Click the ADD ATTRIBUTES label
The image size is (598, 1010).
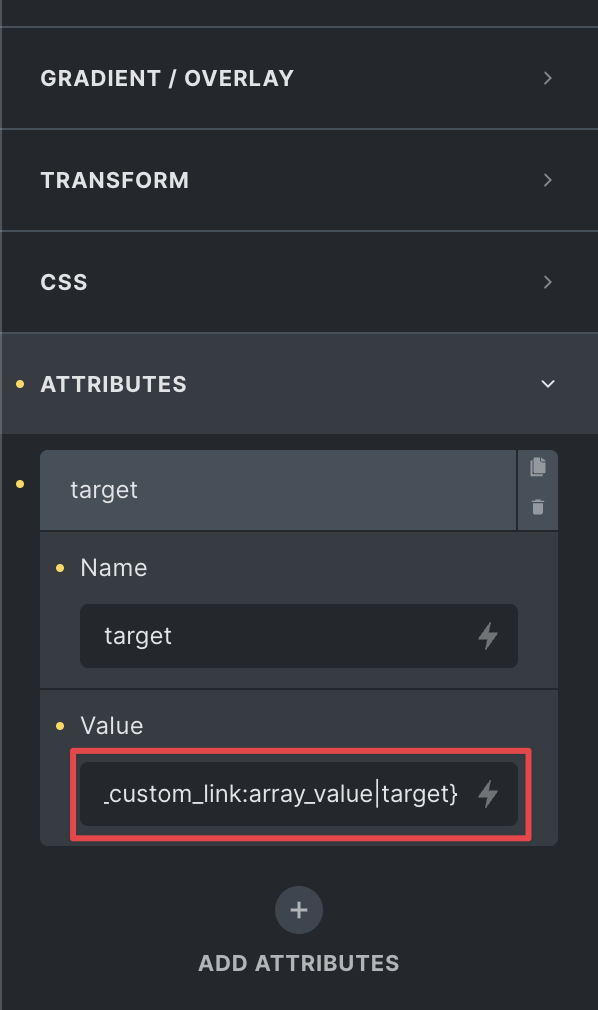pos(299,963)
